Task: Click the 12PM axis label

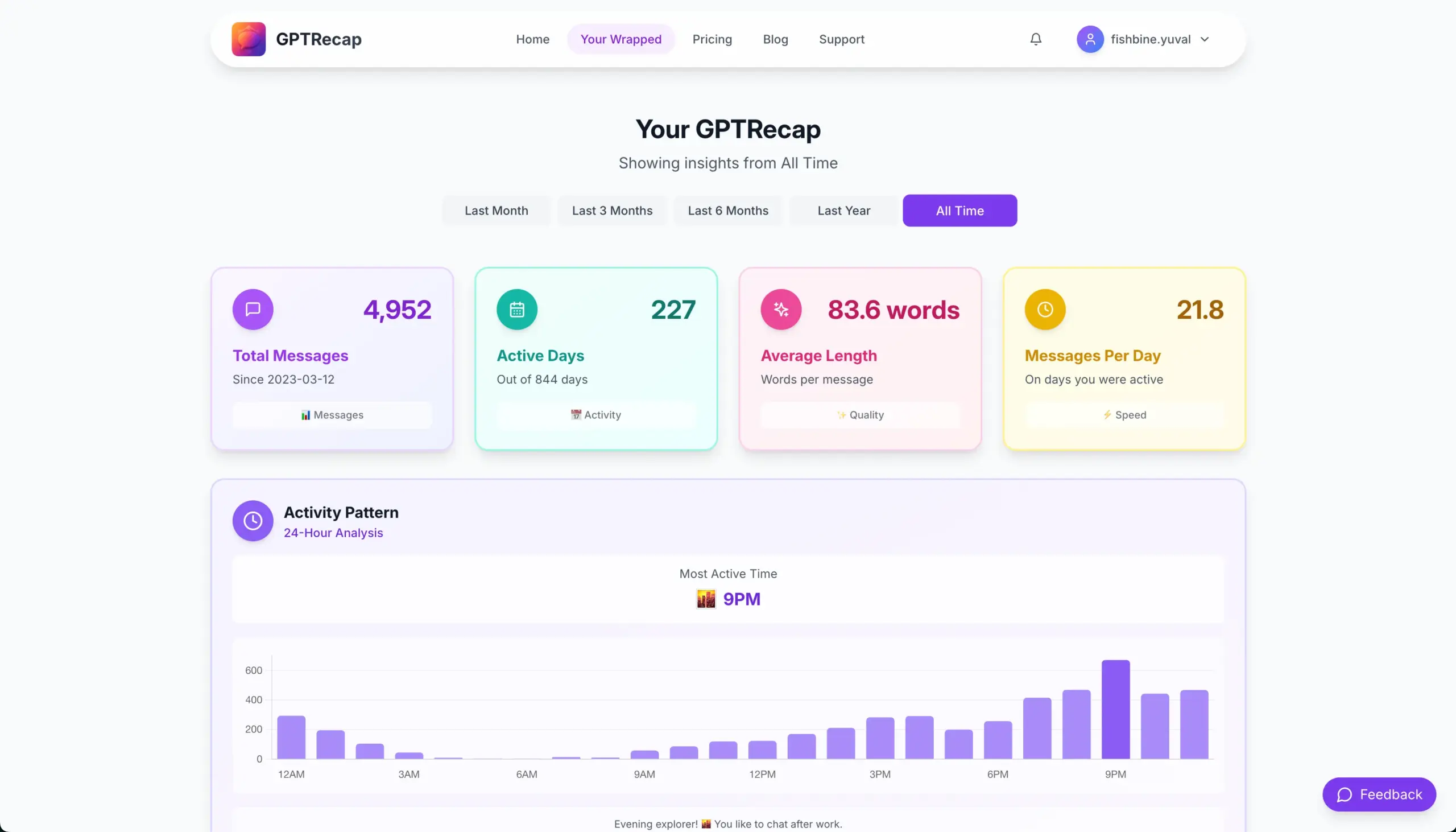Action: click(762, 775)
